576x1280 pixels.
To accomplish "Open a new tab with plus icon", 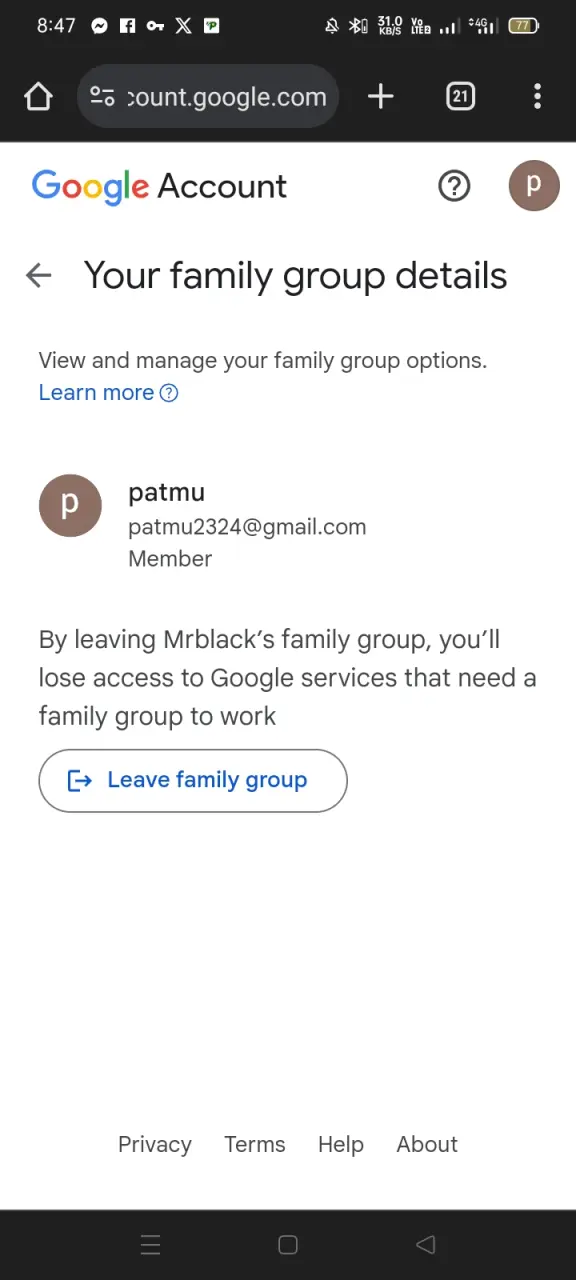I will [x=380, y=97].
